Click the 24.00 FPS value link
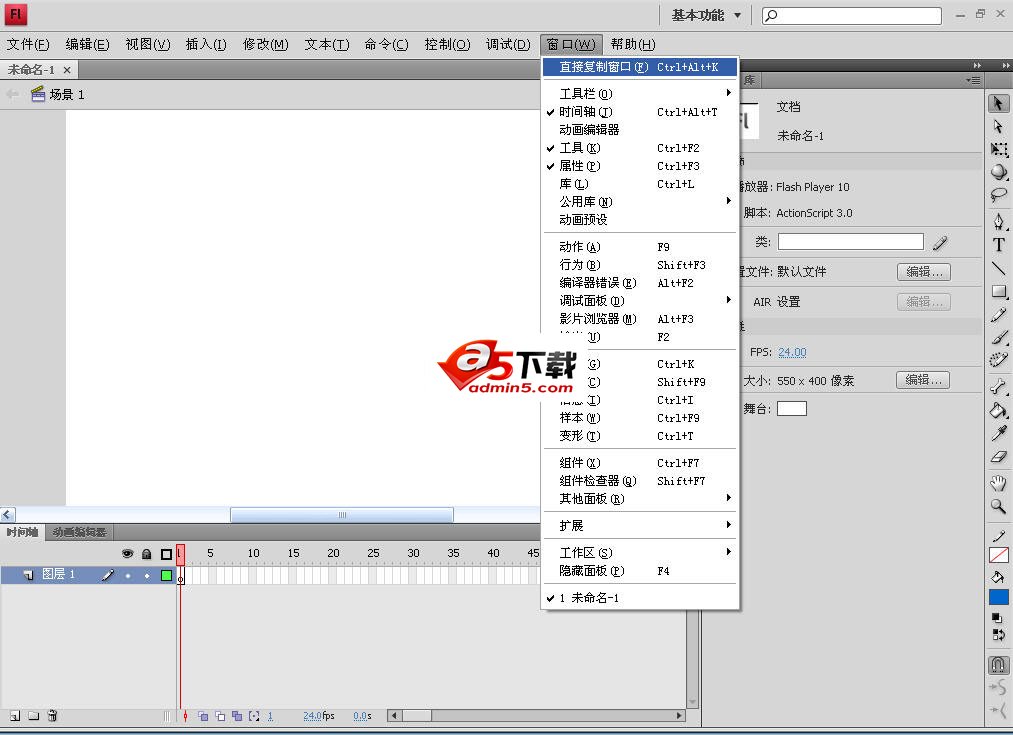This screenshot has height=735, width=1013. [x=792, y=352]
